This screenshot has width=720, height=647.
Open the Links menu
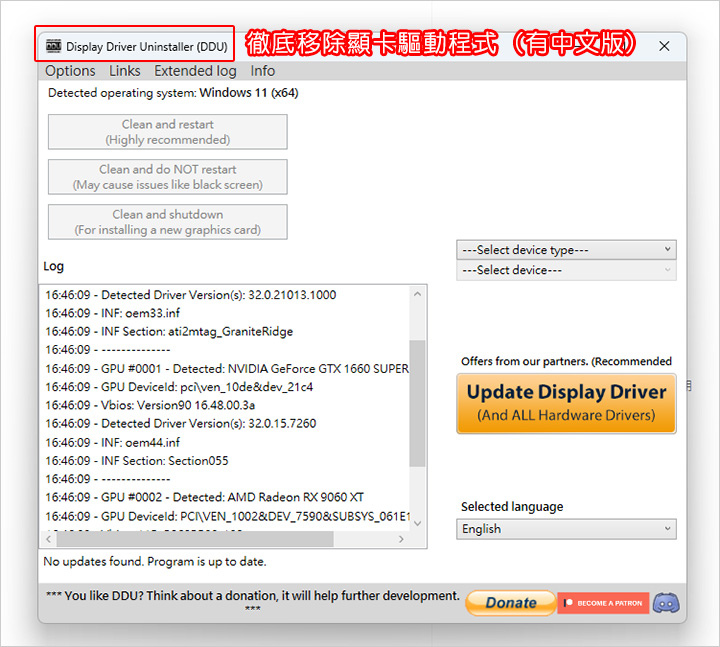[124, 71]
